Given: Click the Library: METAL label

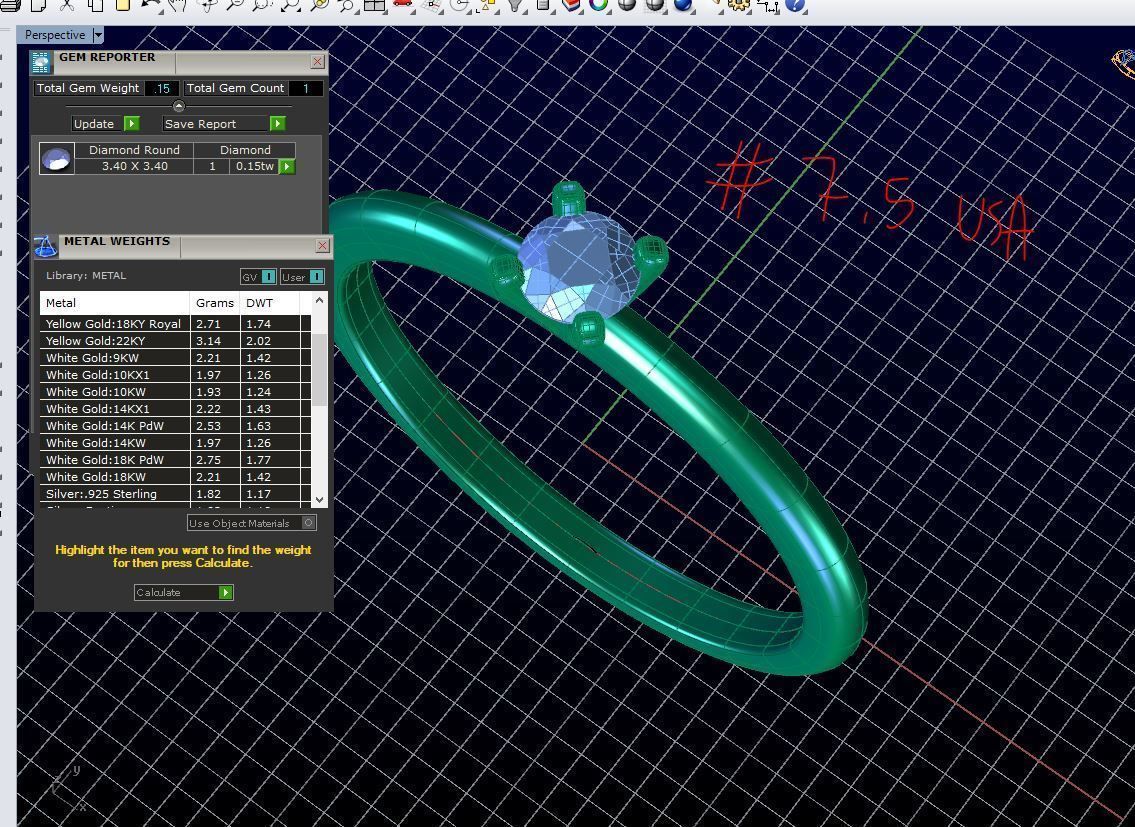Looking at the screenshot, I should 86,276.
